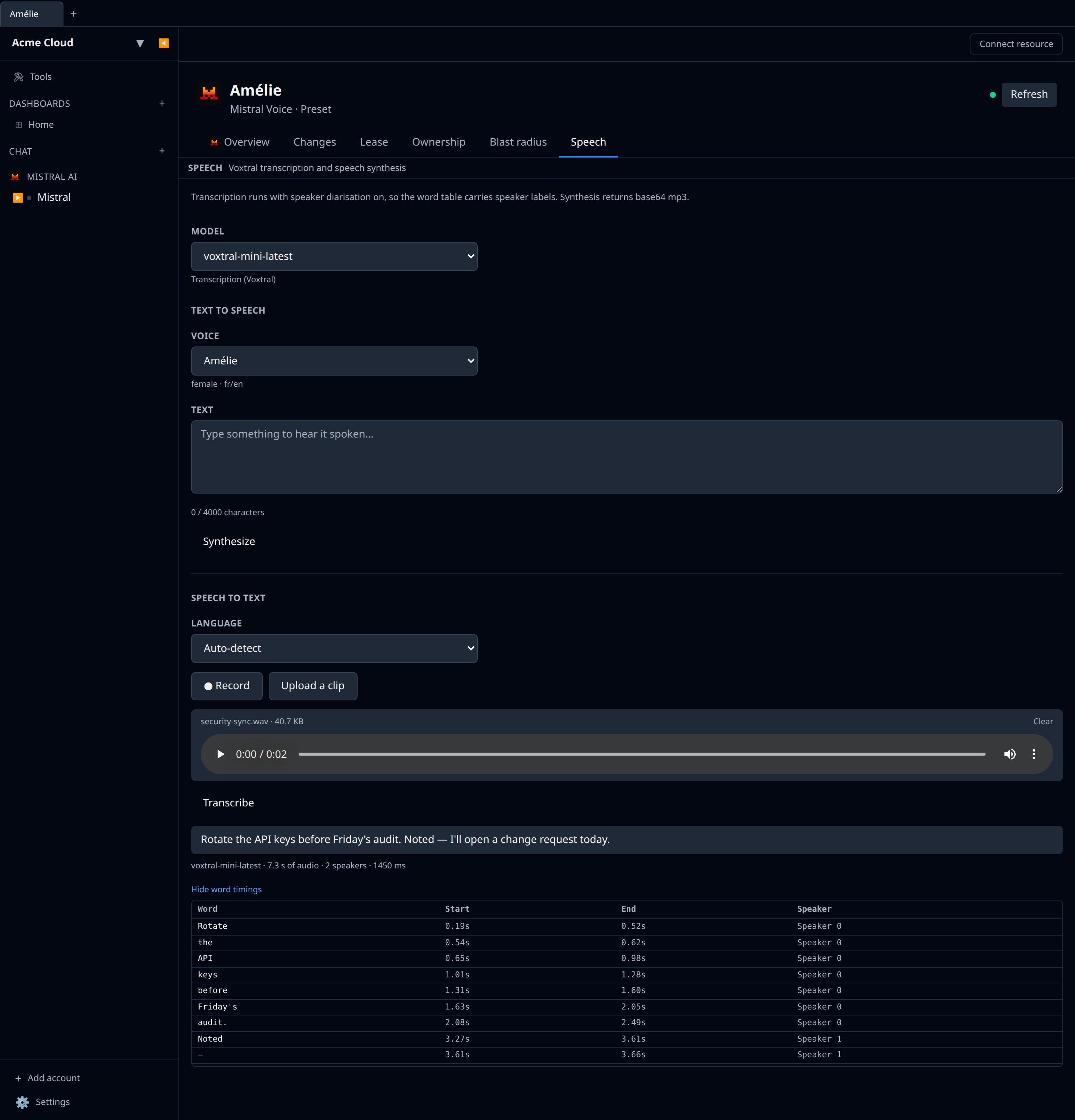Click the audio seek progress bar
Screen dimensions: 1075x1120
coord(642,754)
